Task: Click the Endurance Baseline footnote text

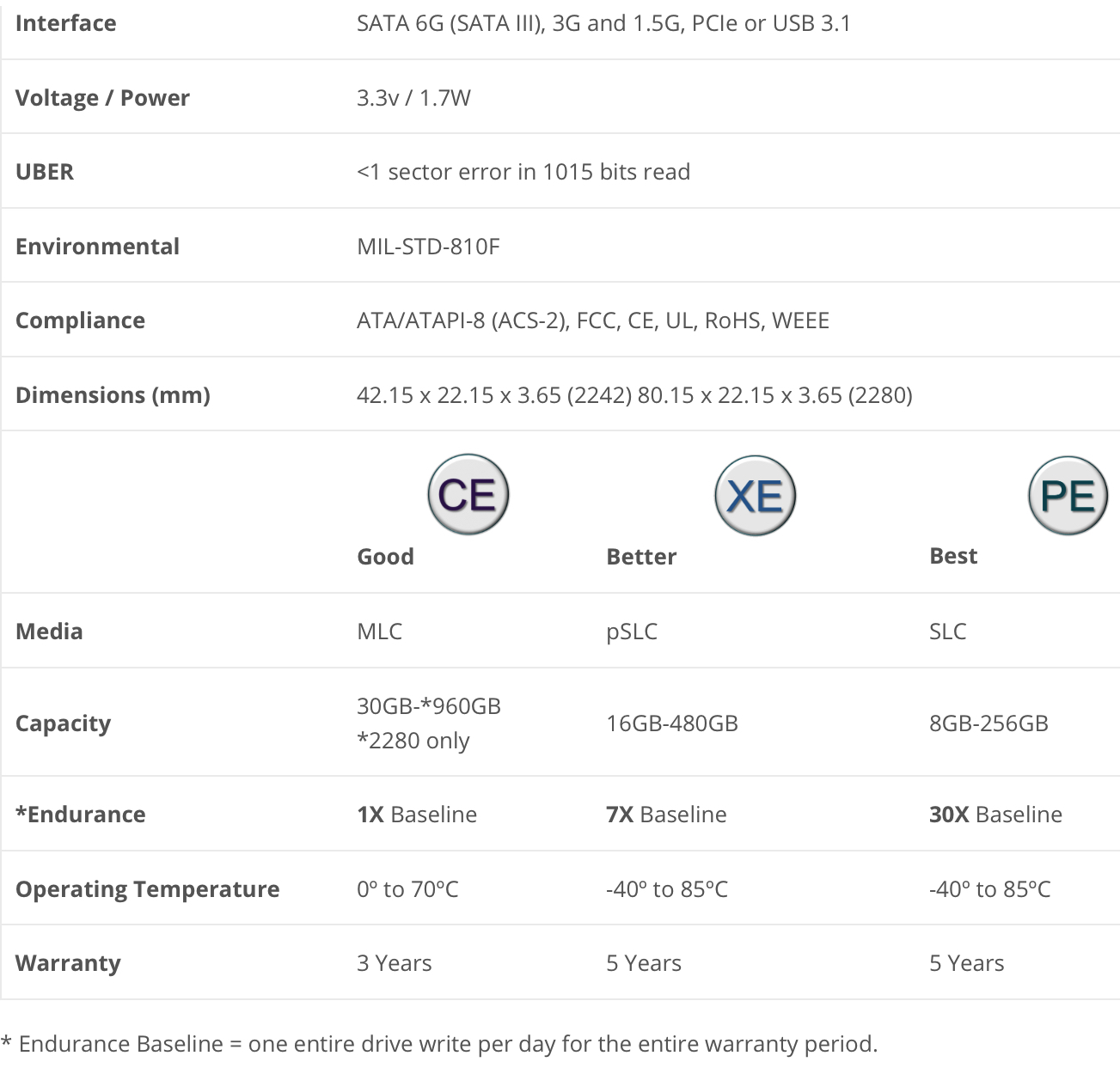Action: click(439, 1044)
